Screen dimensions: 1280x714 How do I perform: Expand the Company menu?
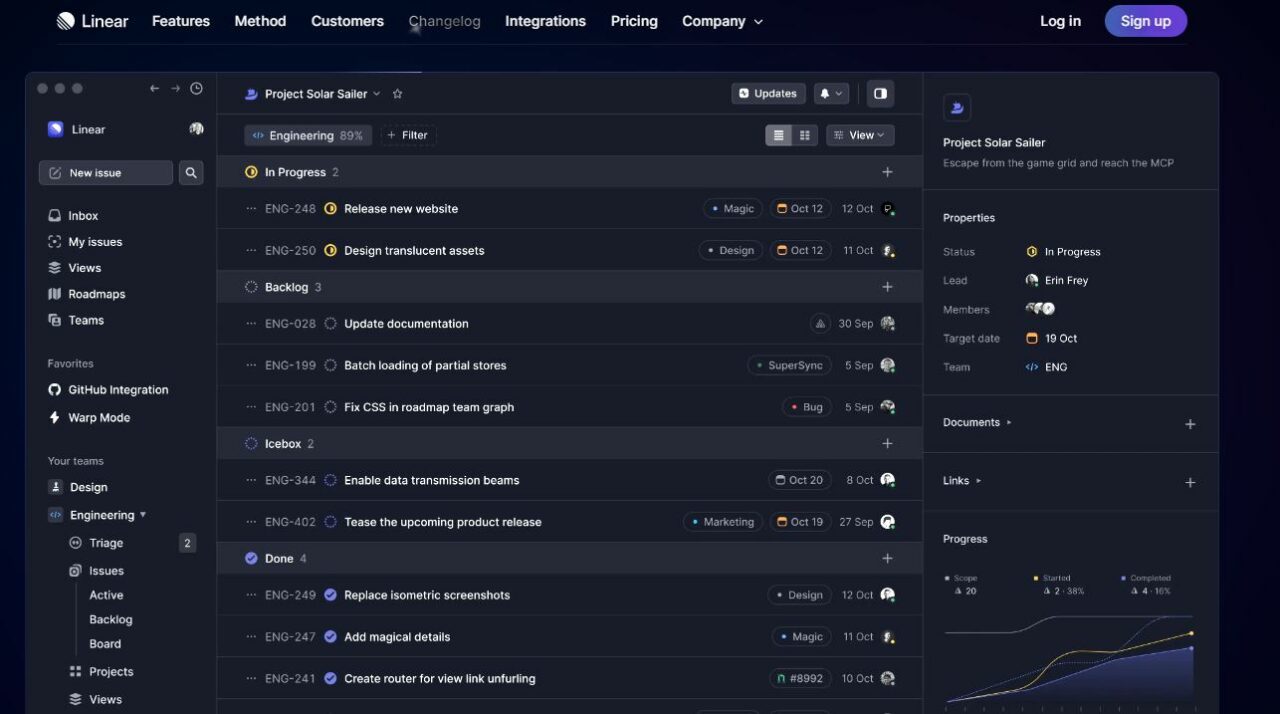[722, 21]
